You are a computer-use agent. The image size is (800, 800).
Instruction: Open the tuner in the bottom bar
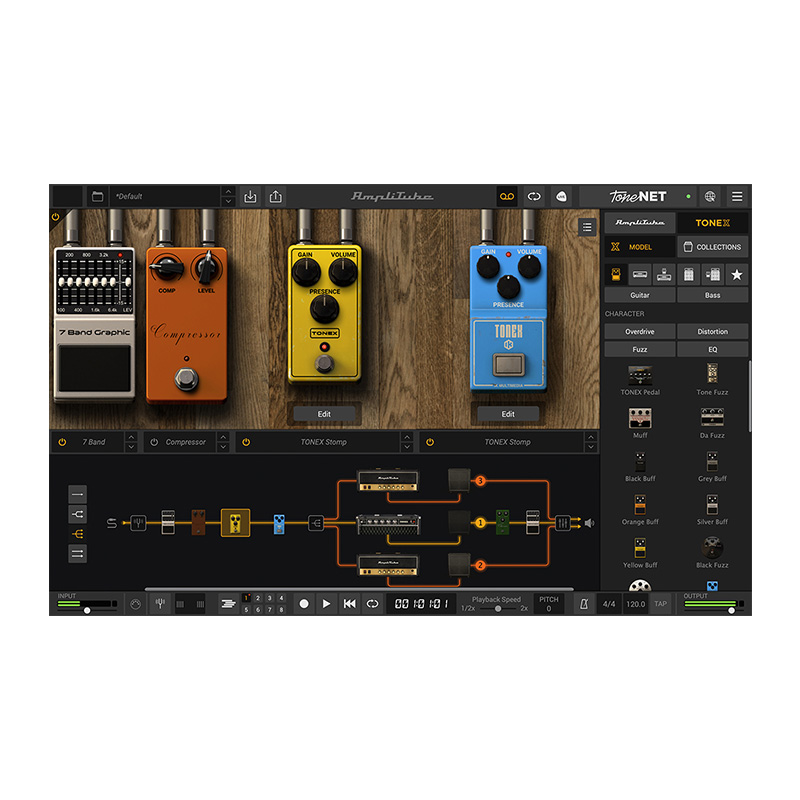click(160, 604)
